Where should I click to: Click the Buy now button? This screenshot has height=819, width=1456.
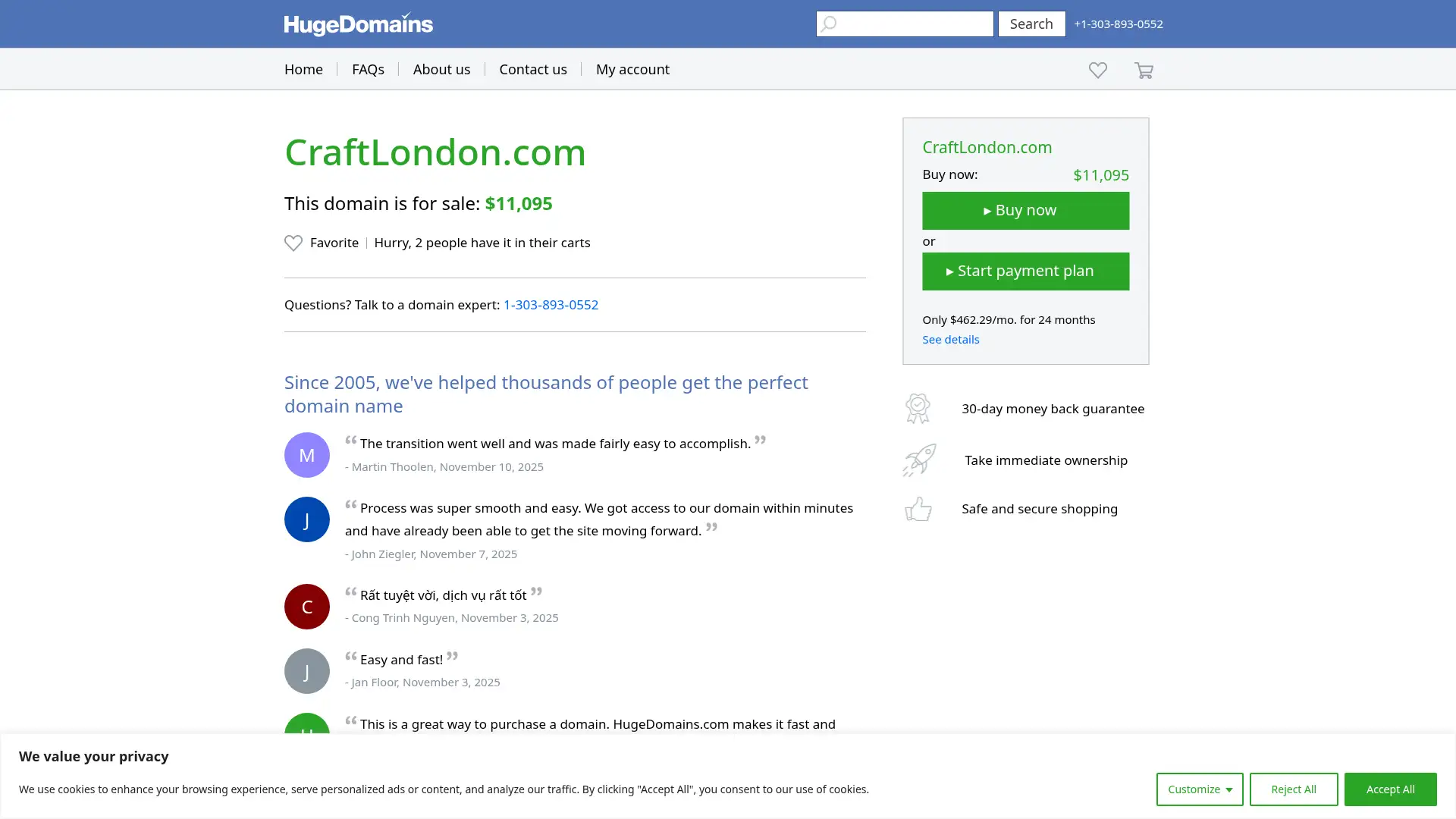(1025, 210)
